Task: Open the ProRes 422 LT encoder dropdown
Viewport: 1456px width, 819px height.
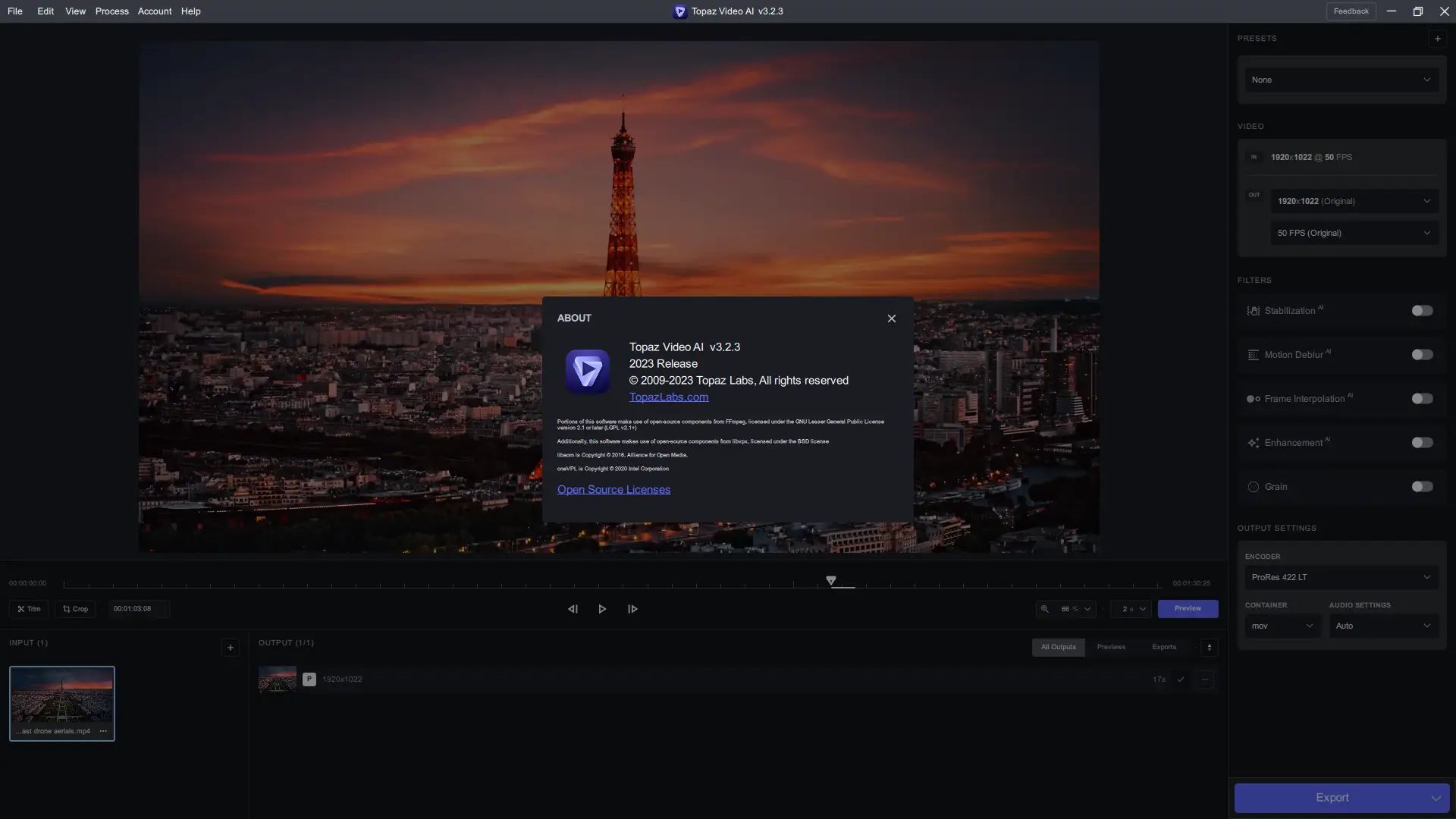Action: [x=1341, y=577]
